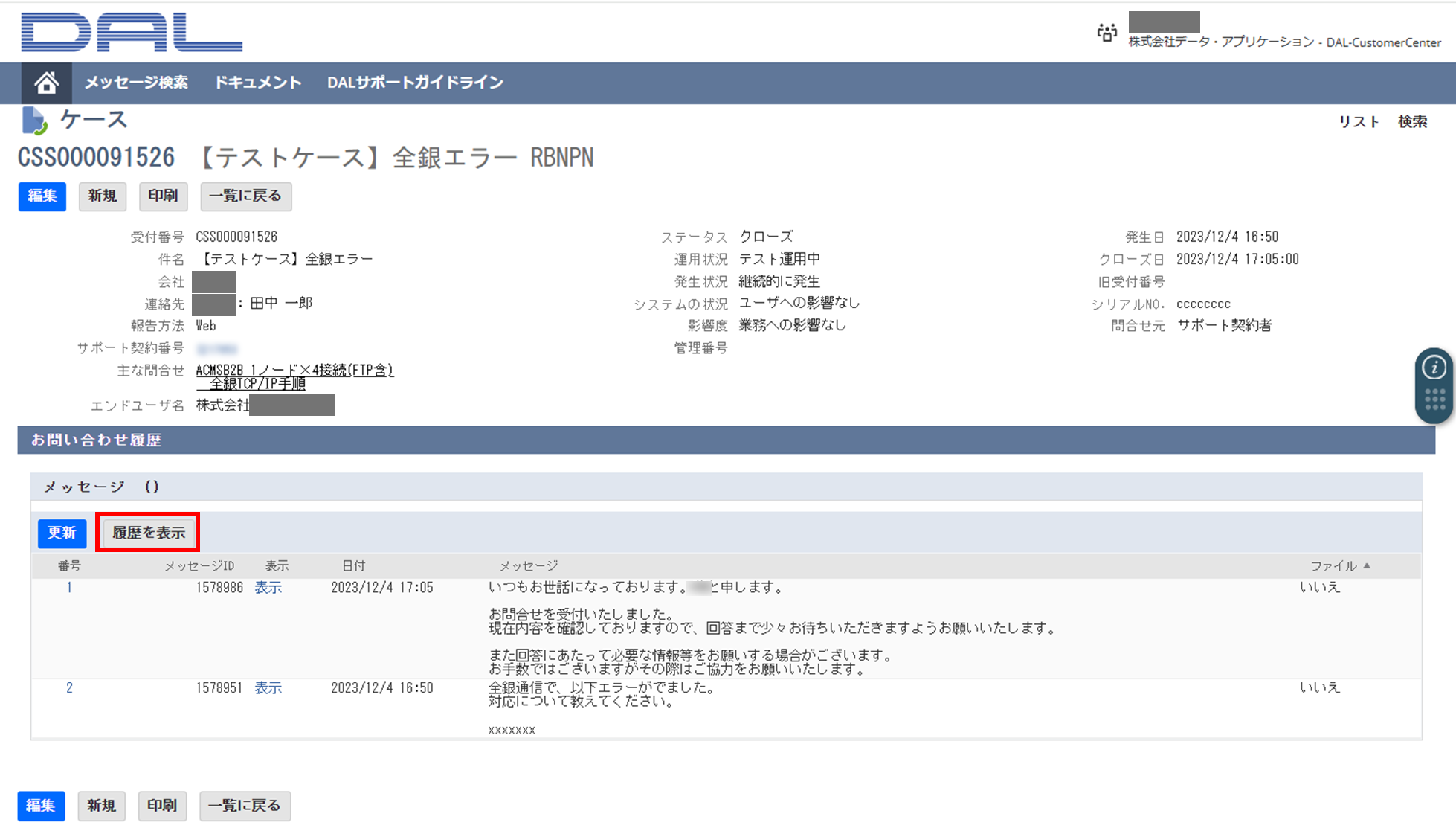This screenshot has height=837, width=1456.
Task: Open ドキュメント menu
Action: point(258,83)
